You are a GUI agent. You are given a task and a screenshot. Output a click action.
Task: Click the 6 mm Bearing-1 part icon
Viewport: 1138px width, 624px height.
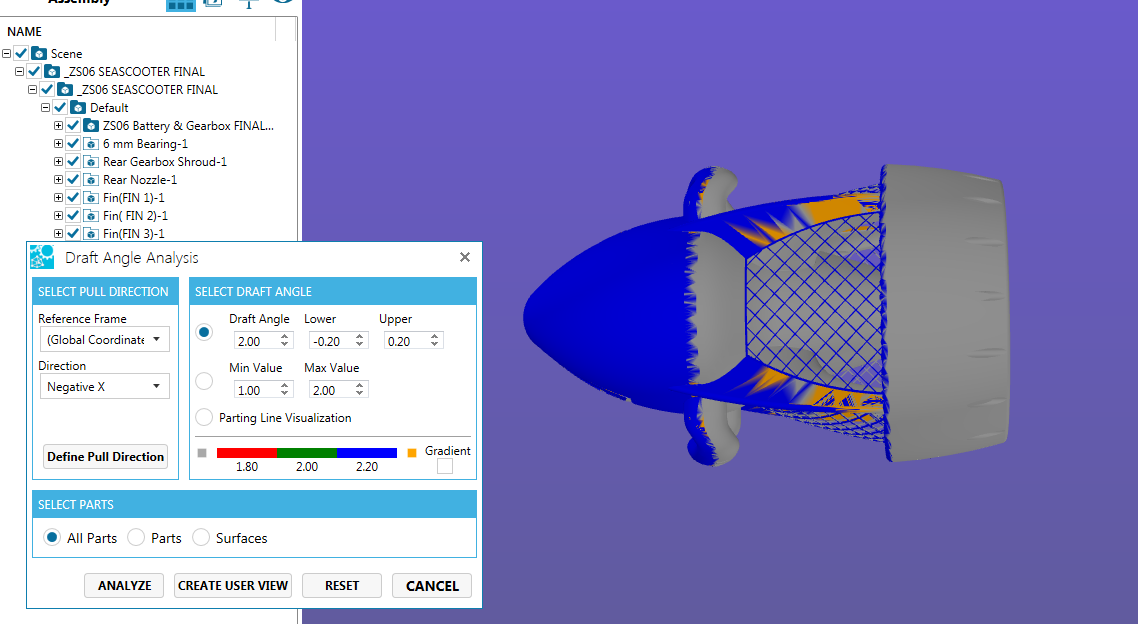tap(90, 144)
